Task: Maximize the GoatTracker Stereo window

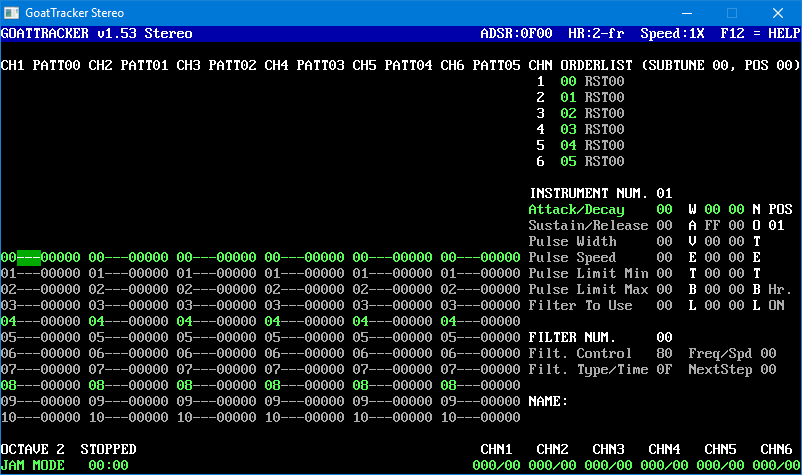Action: click(732, 13)
